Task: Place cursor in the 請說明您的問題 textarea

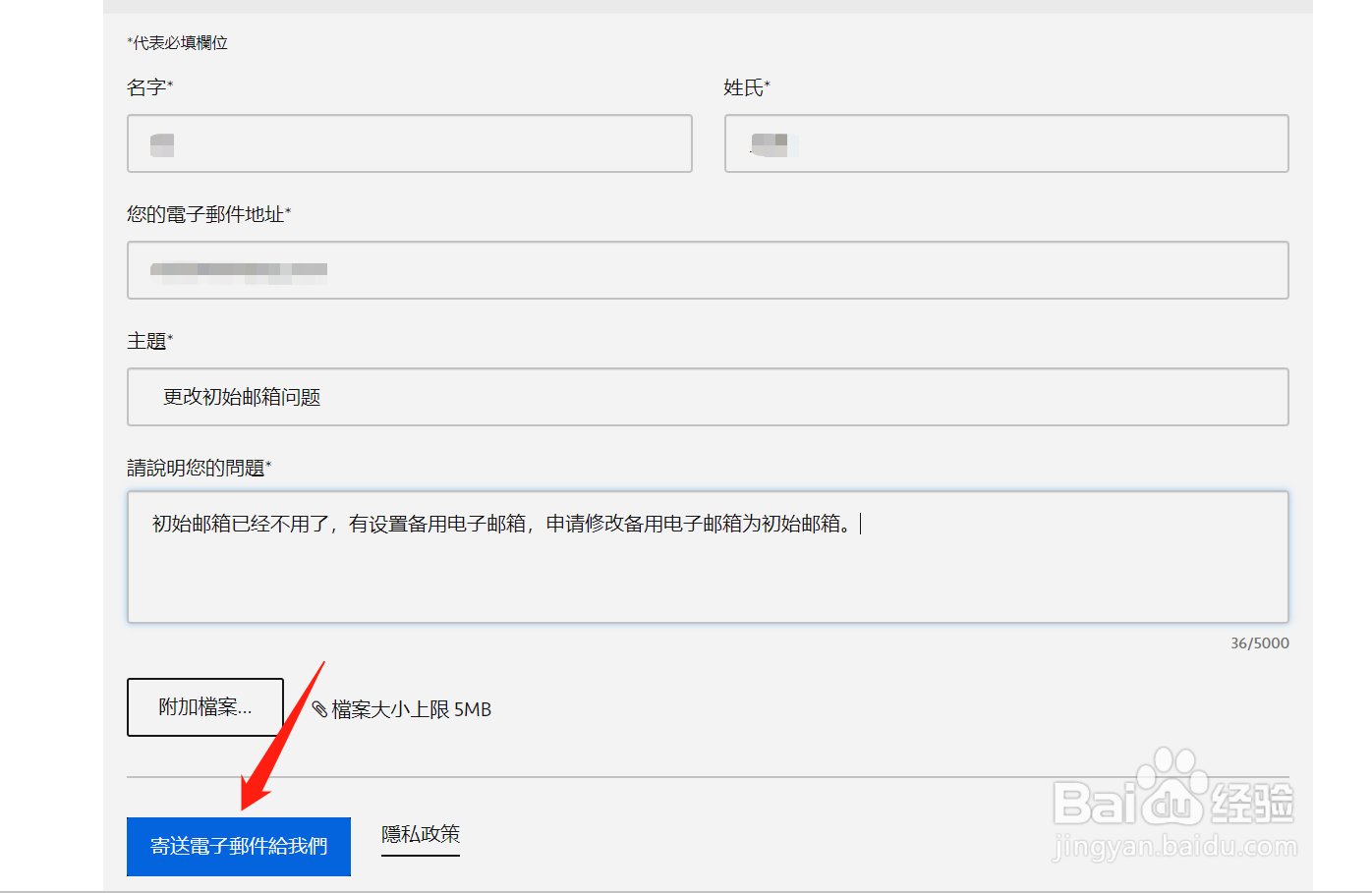Action: [x=708, y=555]
